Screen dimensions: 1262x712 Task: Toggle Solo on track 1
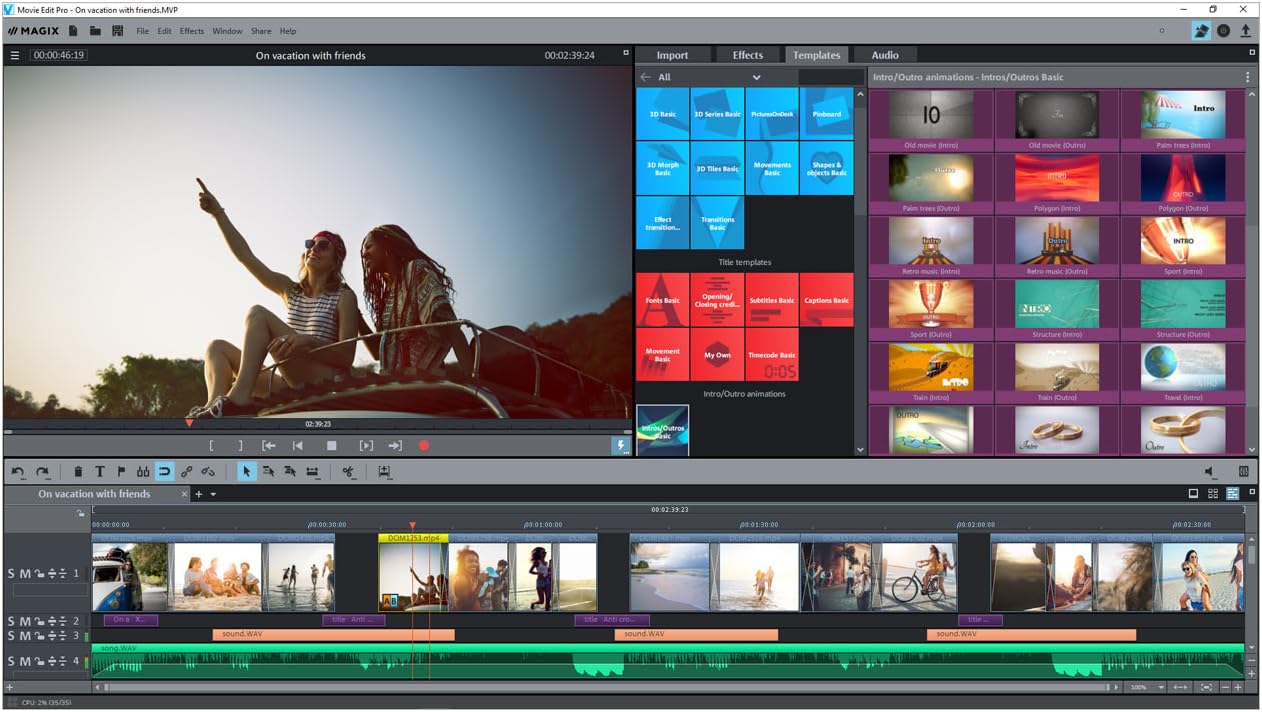click(x=12, y=573)
